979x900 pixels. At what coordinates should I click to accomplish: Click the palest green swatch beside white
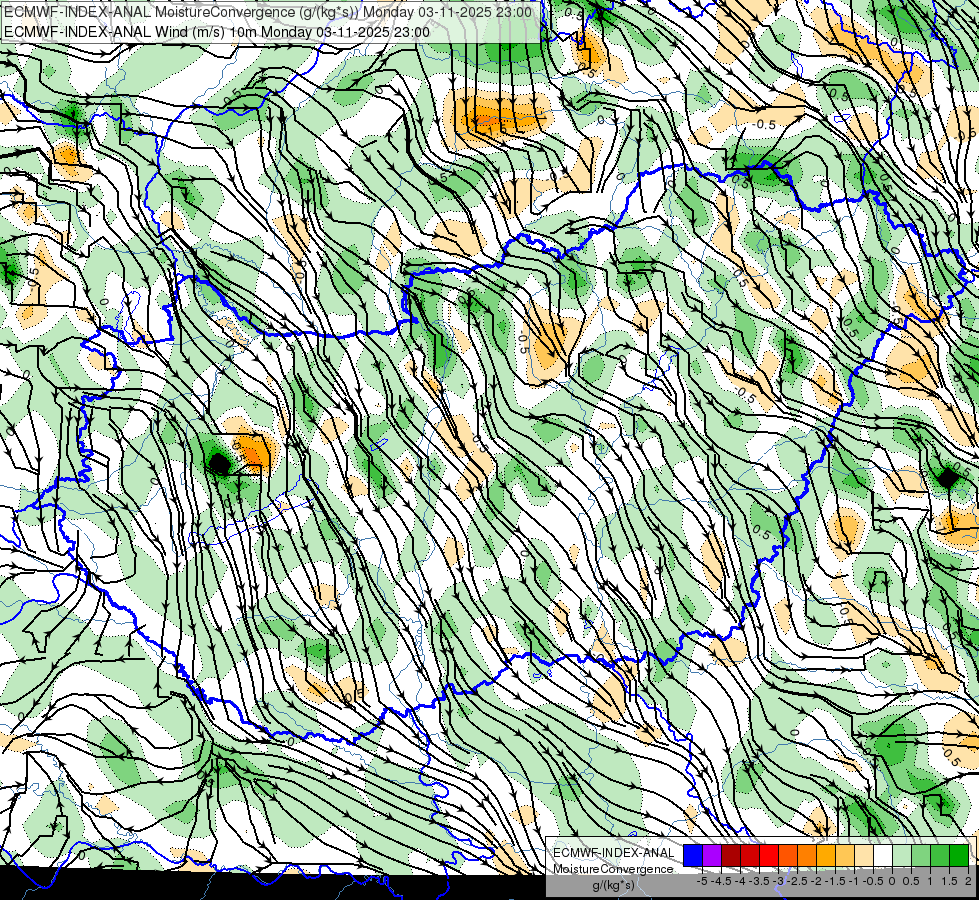pyautogui.click(x=902, y=855)
